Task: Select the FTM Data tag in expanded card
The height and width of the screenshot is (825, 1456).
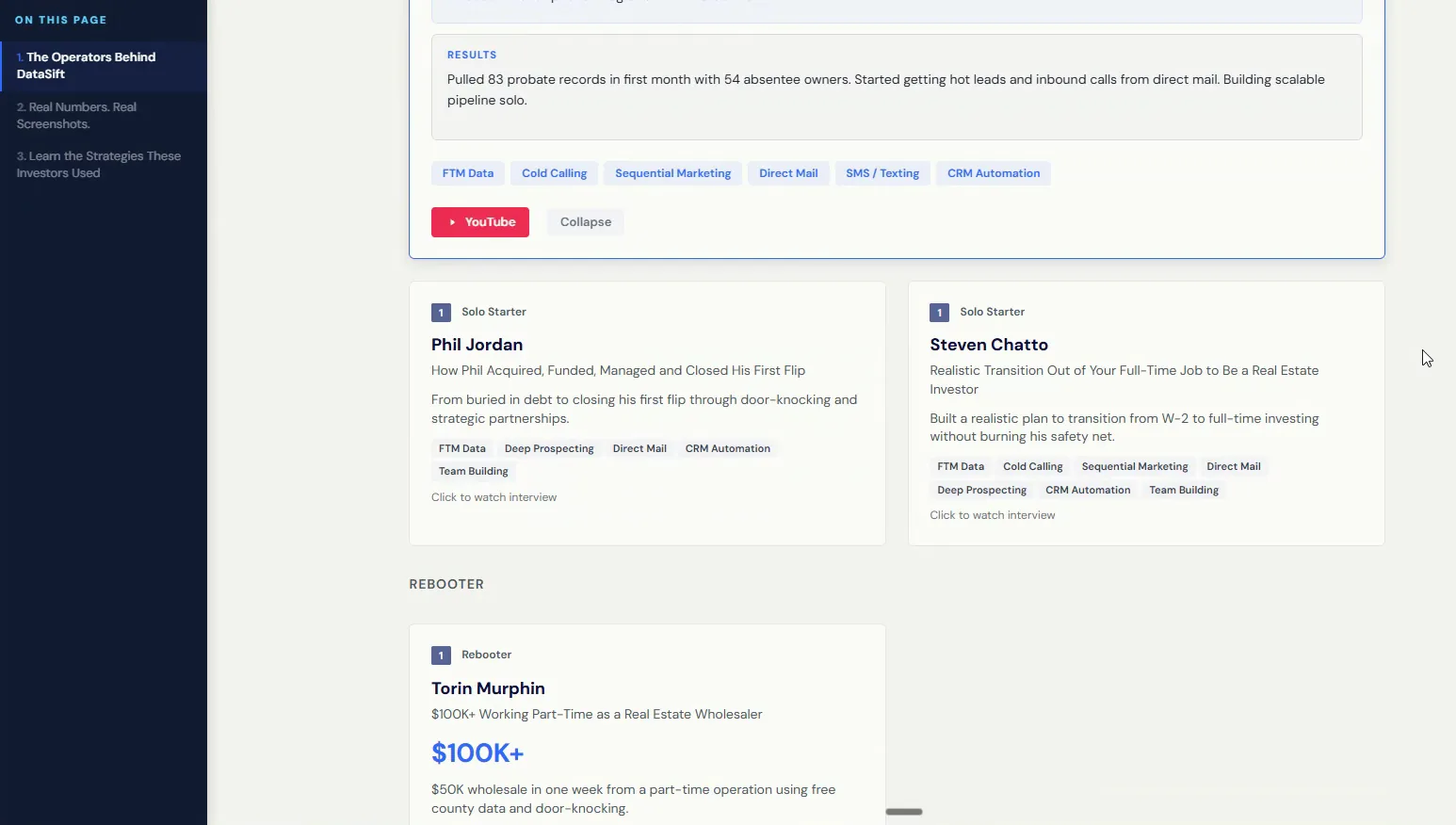Action: click(x=468, y=173)
